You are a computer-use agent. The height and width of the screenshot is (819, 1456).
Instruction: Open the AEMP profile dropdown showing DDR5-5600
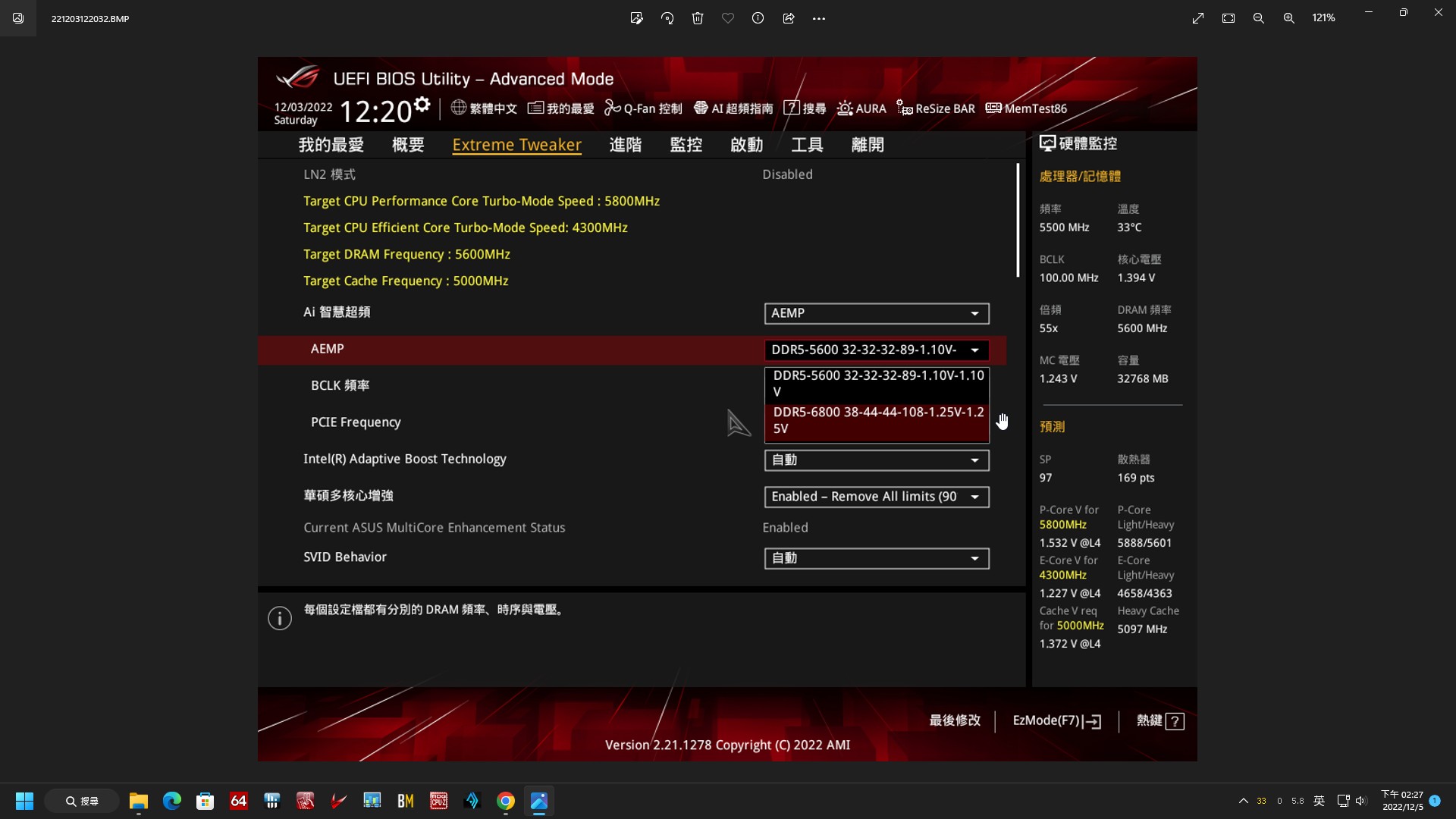[x=877, y=350]
